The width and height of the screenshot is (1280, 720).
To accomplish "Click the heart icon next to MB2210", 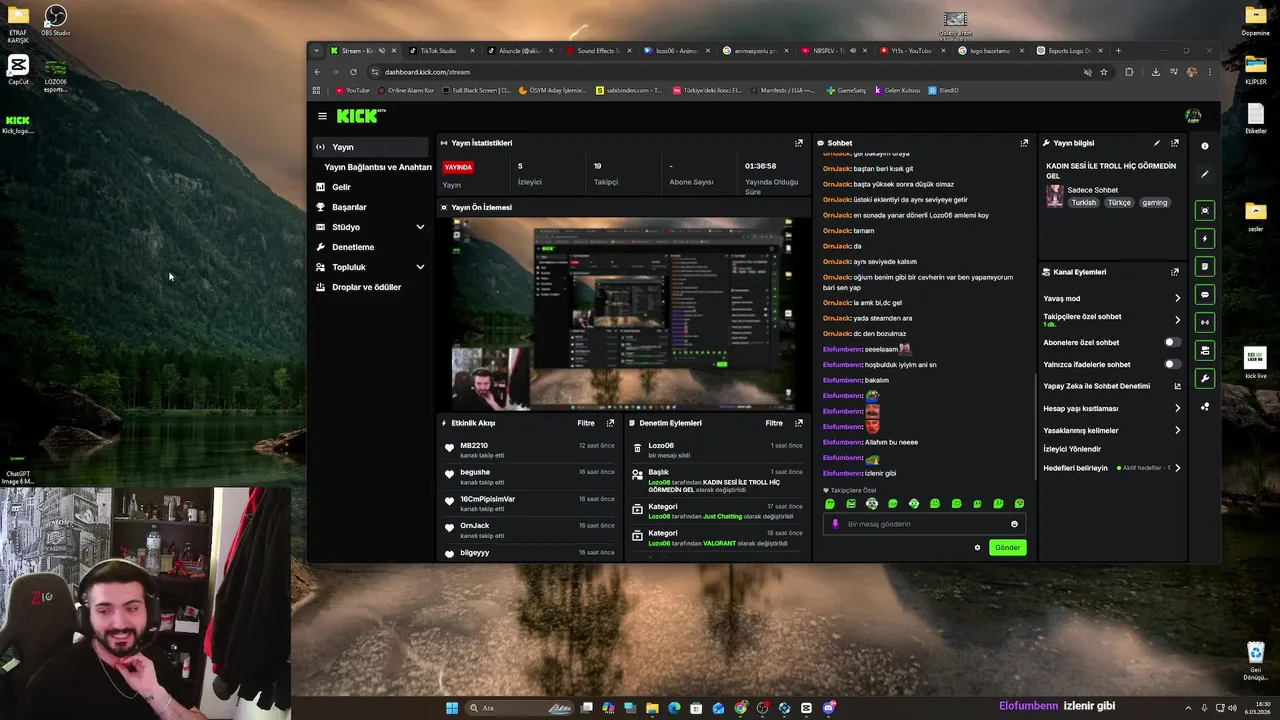I will pos(449,449).
